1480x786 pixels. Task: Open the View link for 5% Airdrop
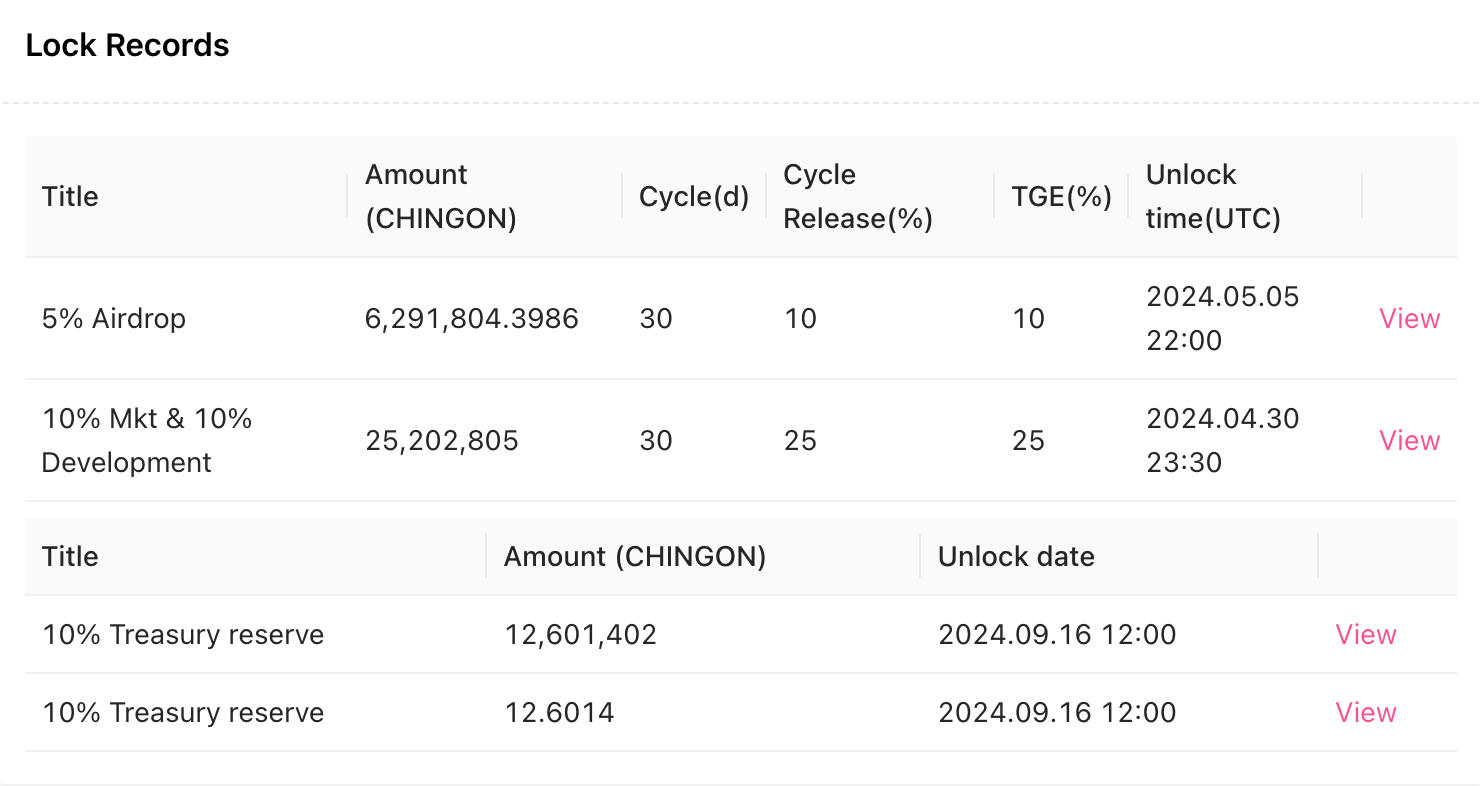[x=1409, y=318]
